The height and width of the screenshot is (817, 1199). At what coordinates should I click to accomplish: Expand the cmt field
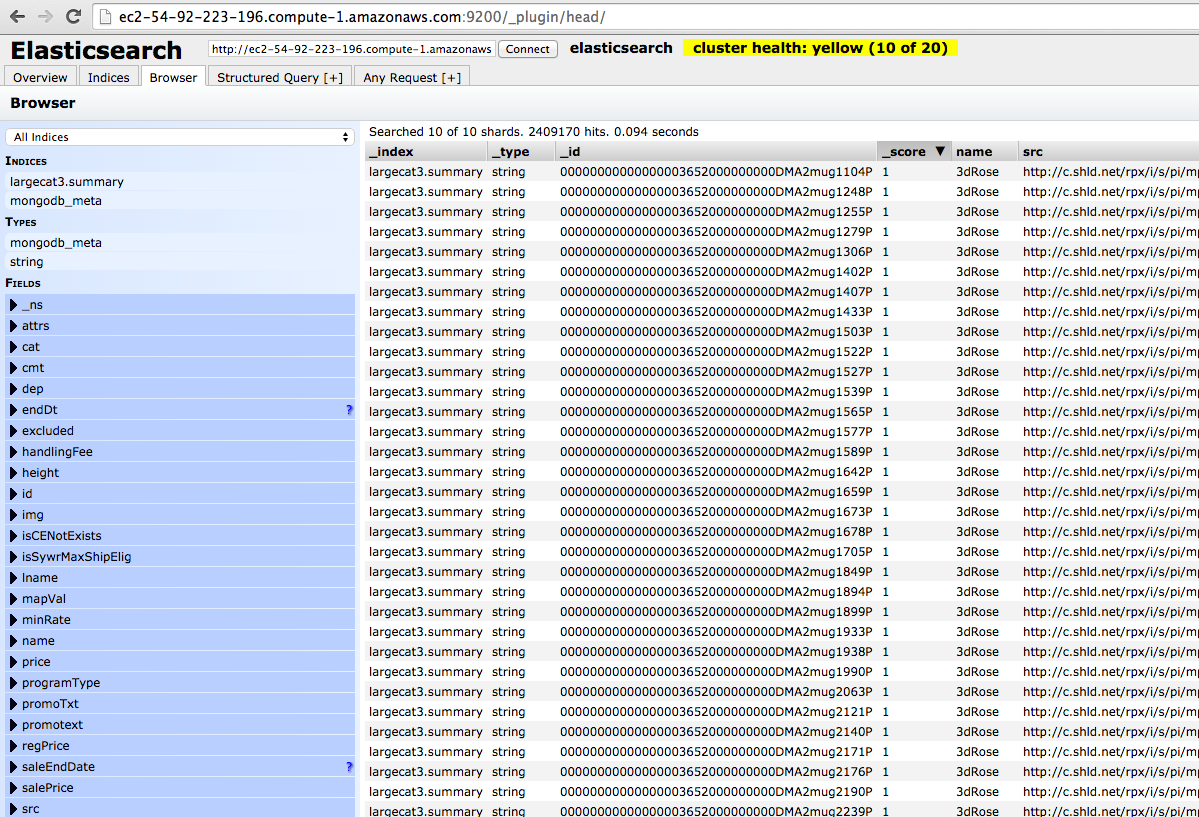(13, 368)
